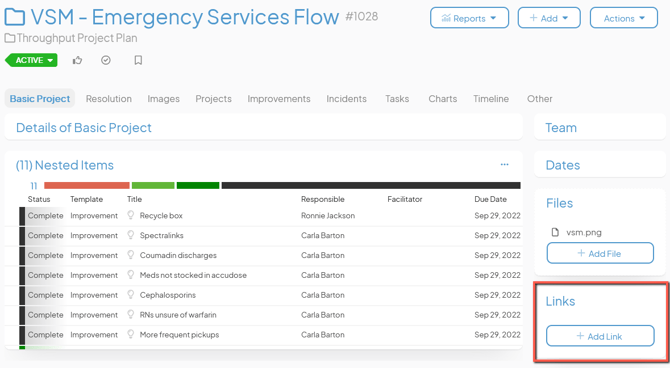The height and width of the screenshot is (368, 670).
Task: Sort by the Status column header
Action: [39, 199]
